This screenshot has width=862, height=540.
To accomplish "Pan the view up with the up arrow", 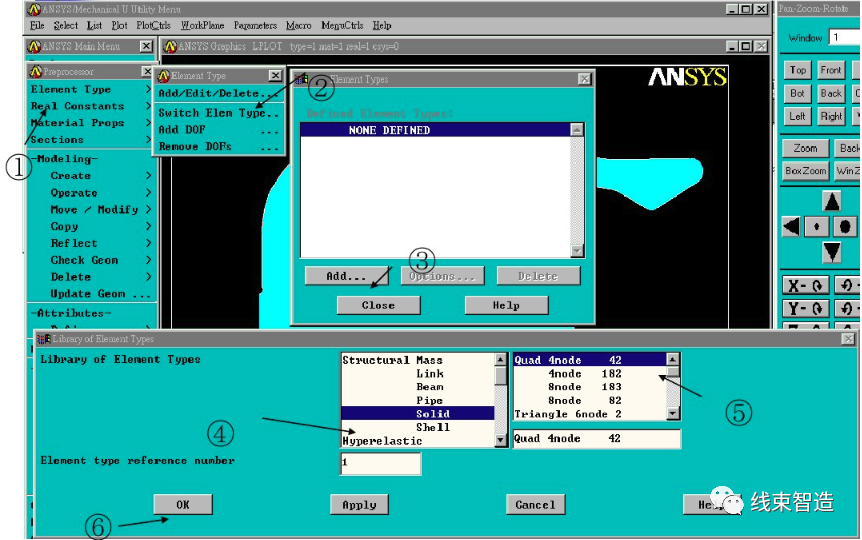I will 831,201.
